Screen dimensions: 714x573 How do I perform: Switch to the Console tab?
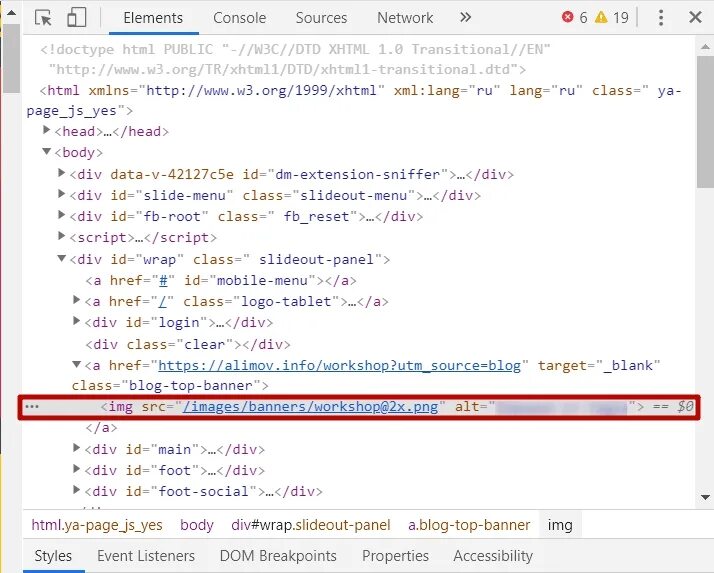coord(240,18)
